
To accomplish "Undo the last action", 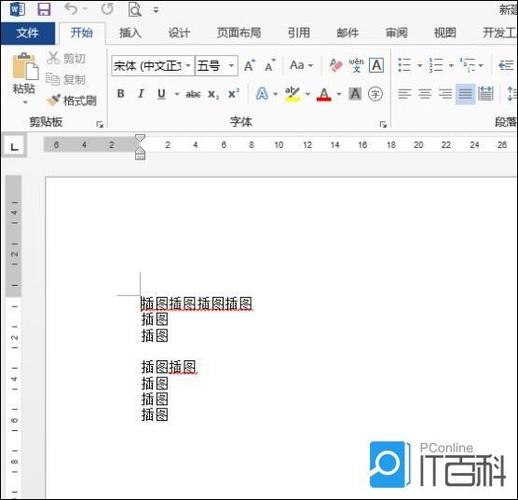I will [71, 9].
